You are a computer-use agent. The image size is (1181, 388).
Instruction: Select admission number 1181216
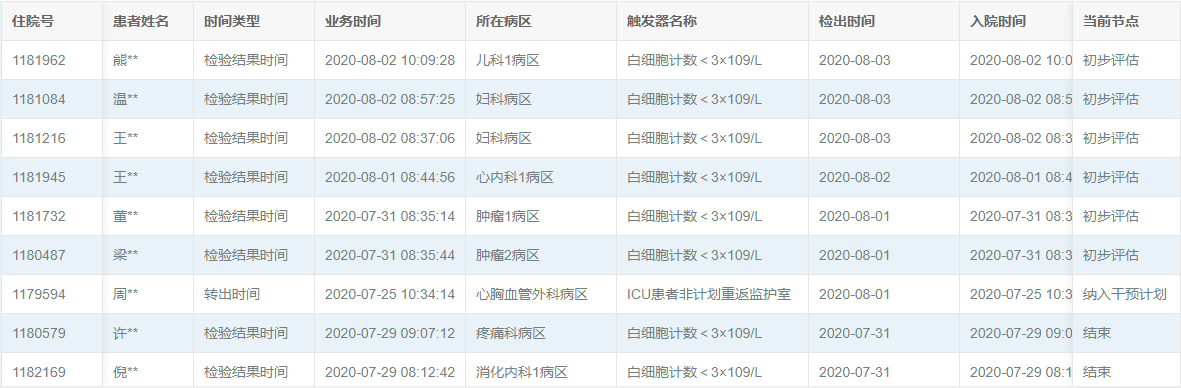[x=38, y=139]
